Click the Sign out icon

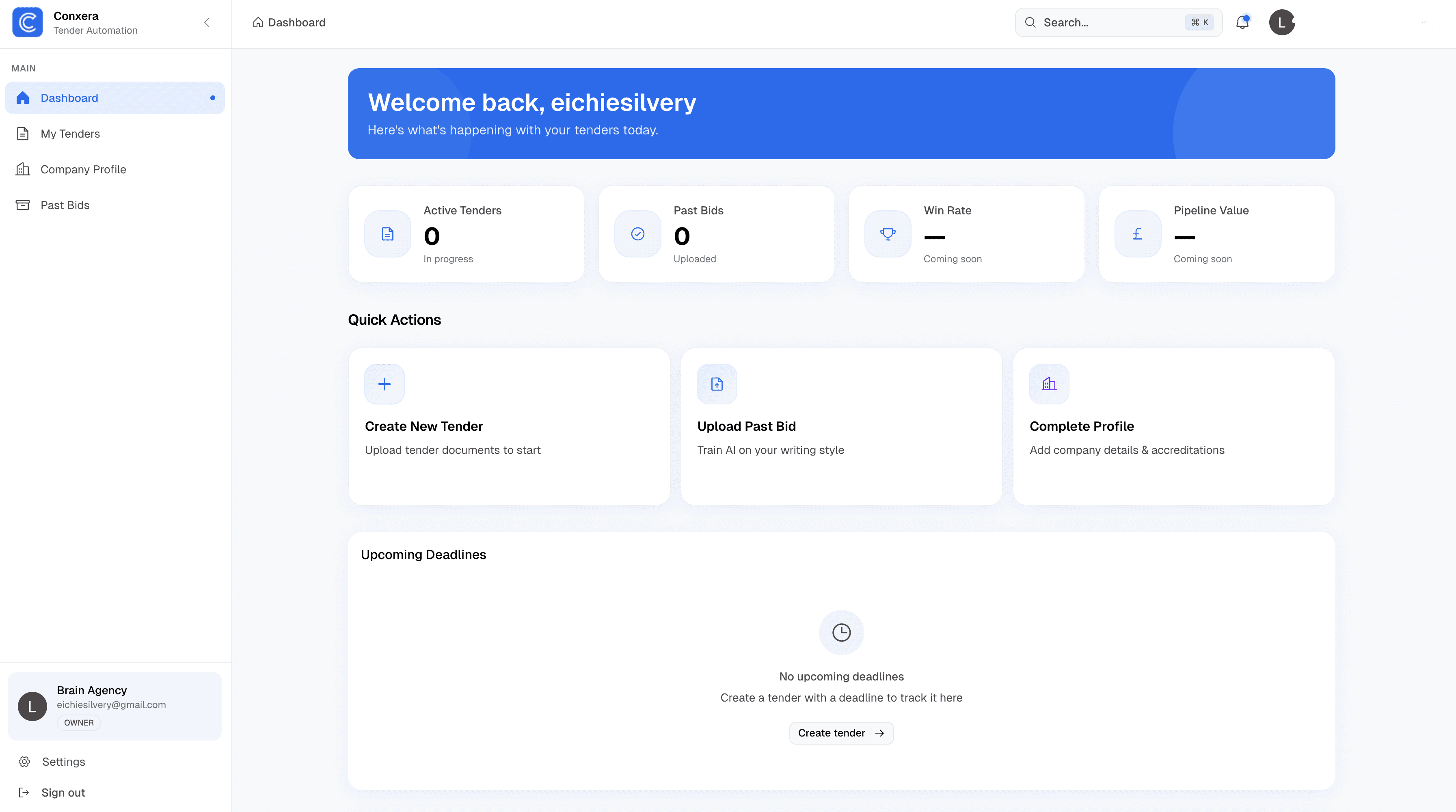click(x=23, y=792)
